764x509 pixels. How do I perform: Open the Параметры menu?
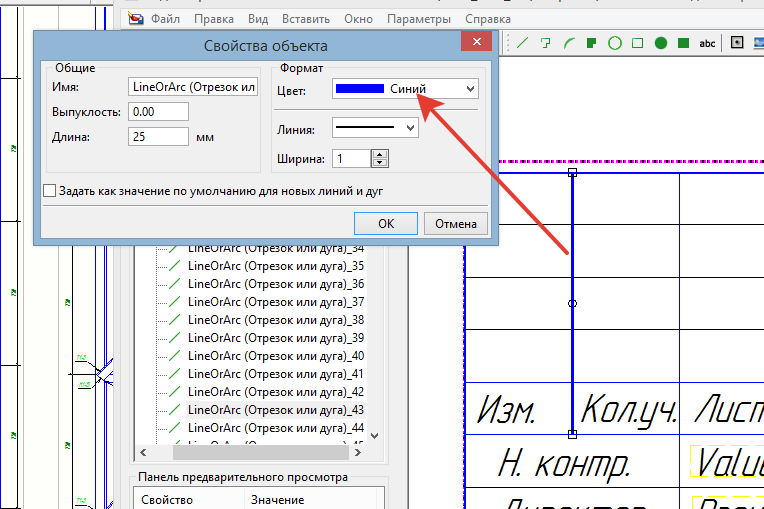[x=418, y=19]
